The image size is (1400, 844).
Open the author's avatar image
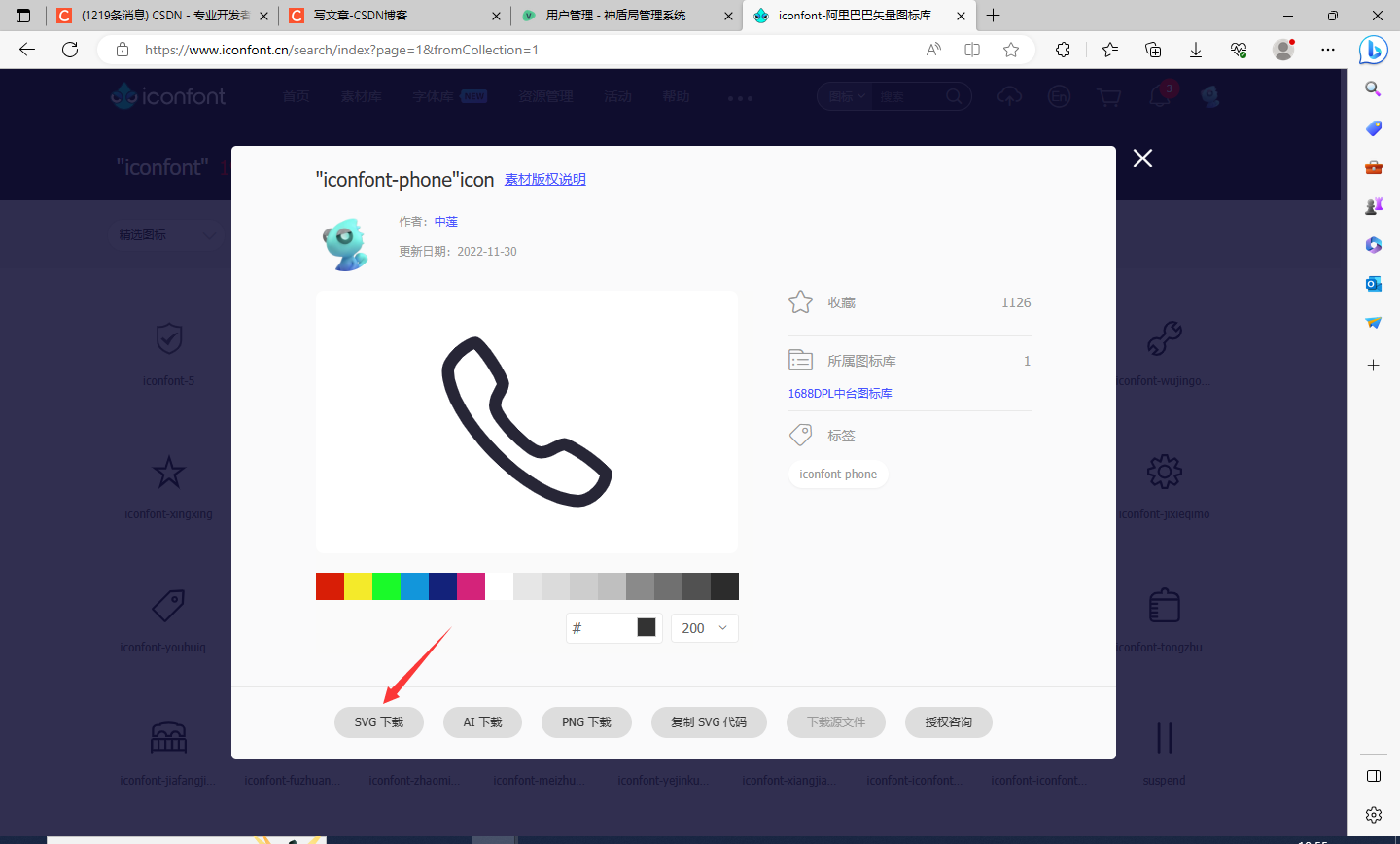point(345,244)
